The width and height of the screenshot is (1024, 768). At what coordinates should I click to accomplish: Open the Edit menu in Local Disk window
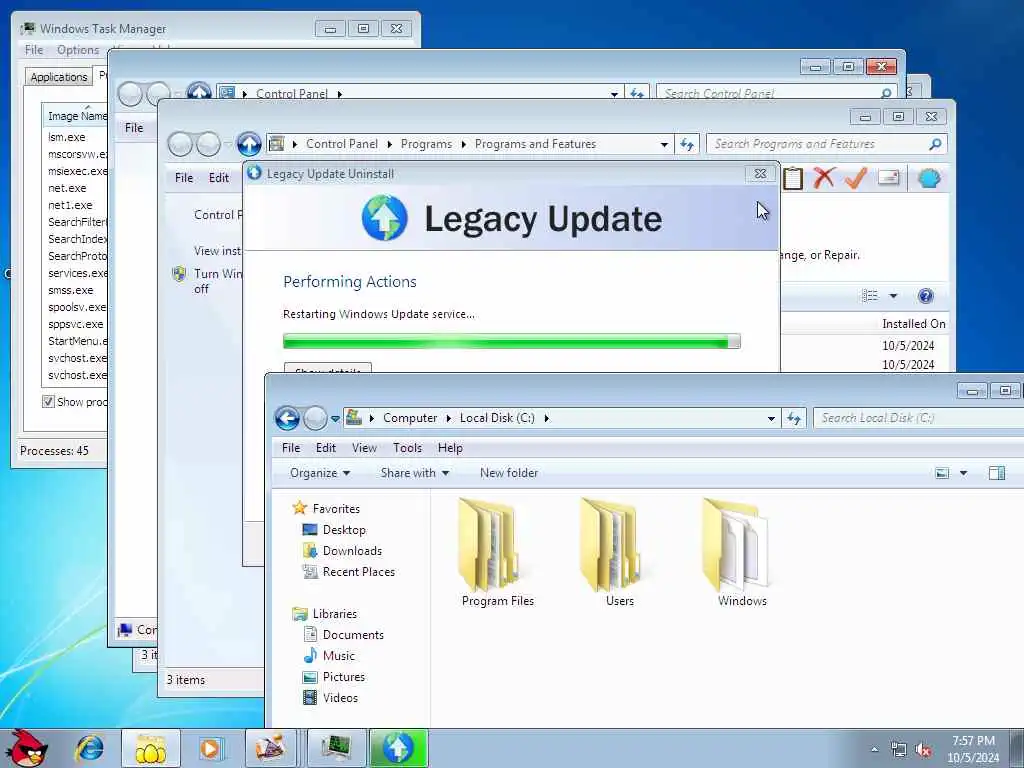[325, 447]
